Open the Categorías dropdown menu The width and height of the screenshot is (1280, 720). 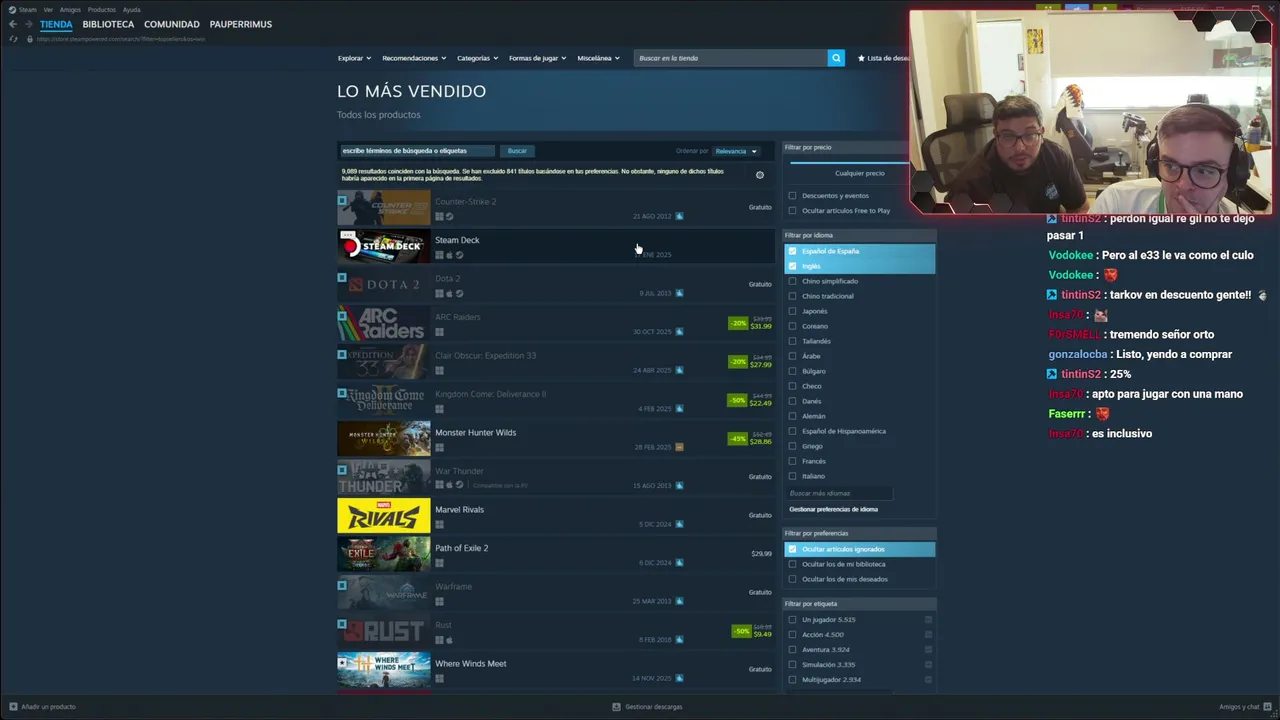pos(478,58)
